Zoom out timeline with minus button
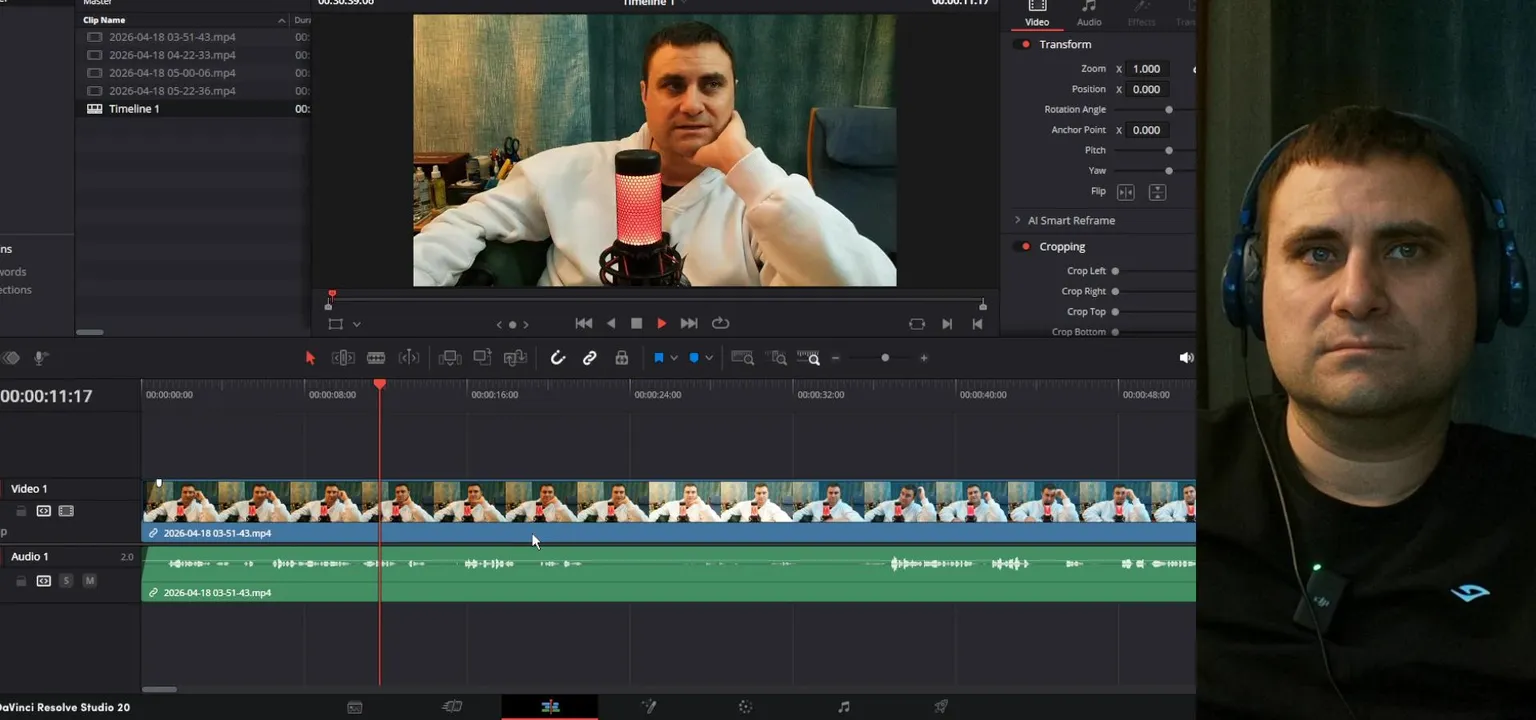 click(836, 358)
